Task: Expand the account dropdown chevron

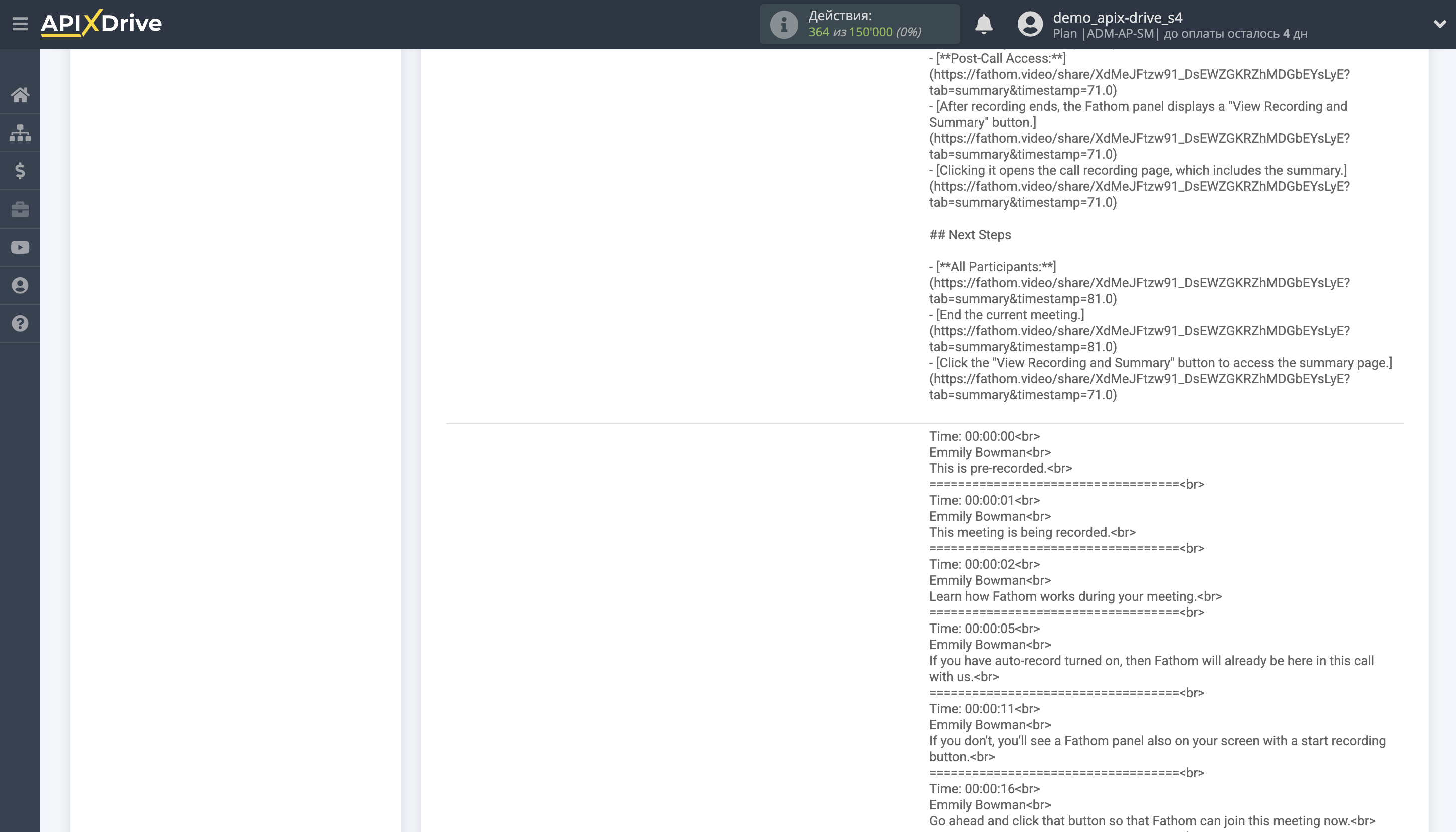Action: pos(1439,24)
